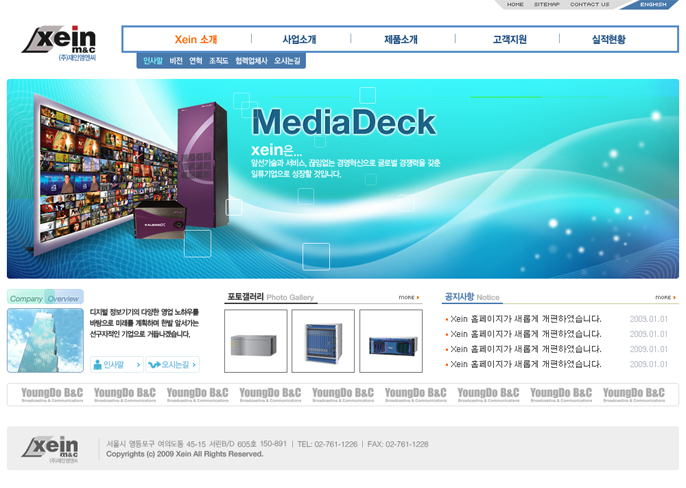
Task: Click the Xein m&c logo in header
Action: (59, 43)
